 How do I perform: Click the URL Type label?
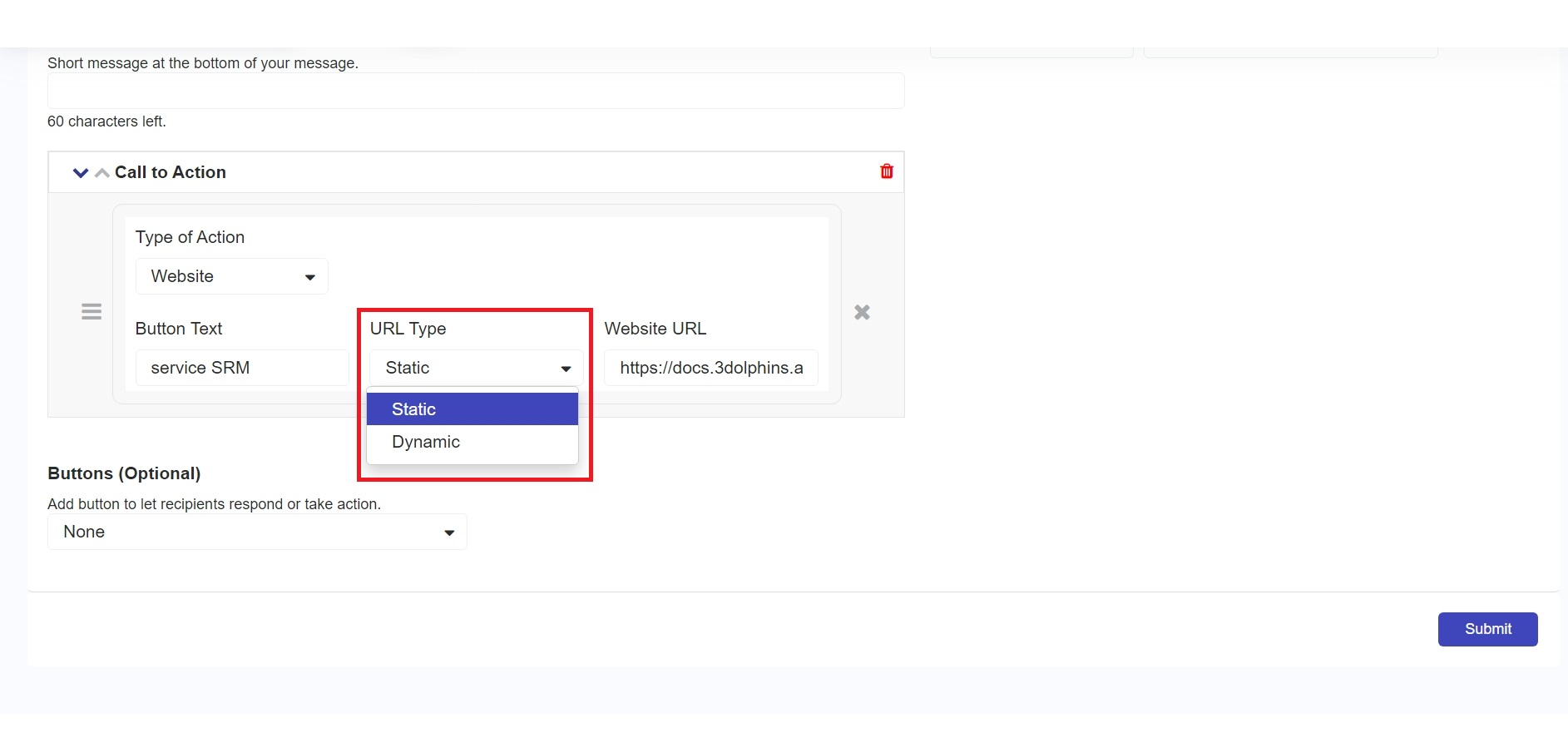point(408,329)
